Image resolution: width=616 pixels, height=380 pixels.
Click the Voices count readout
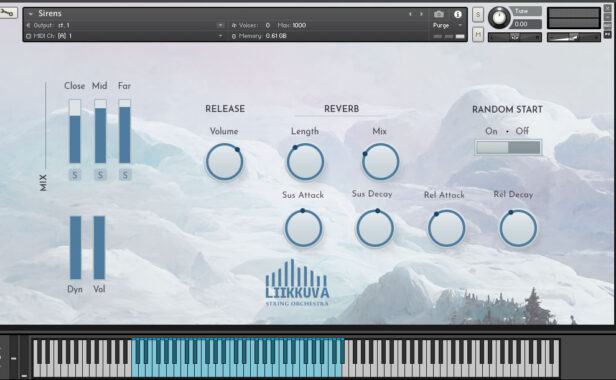[268, 25]
